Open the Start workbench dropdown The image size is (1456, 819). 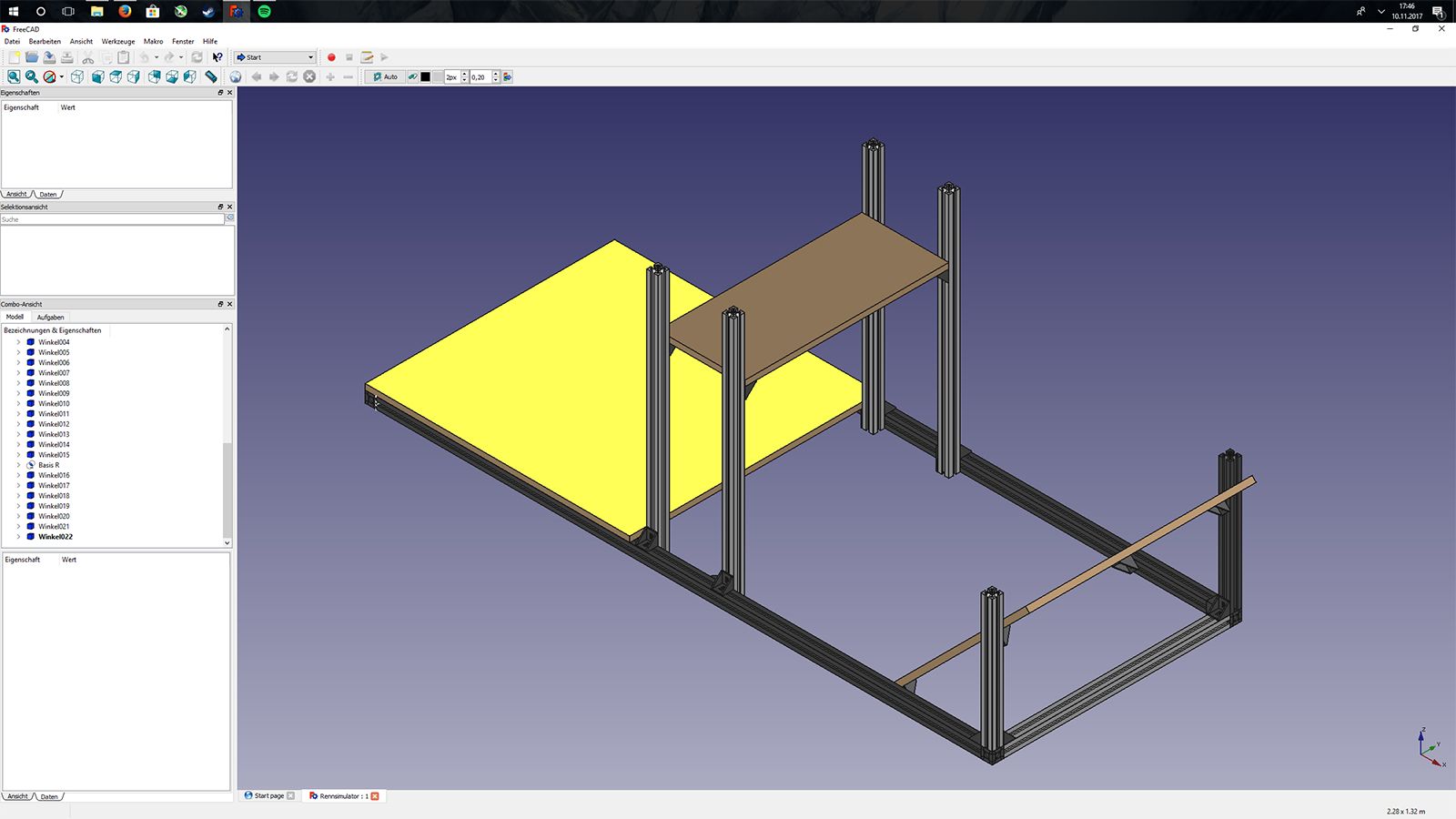(x=275, y=57)
